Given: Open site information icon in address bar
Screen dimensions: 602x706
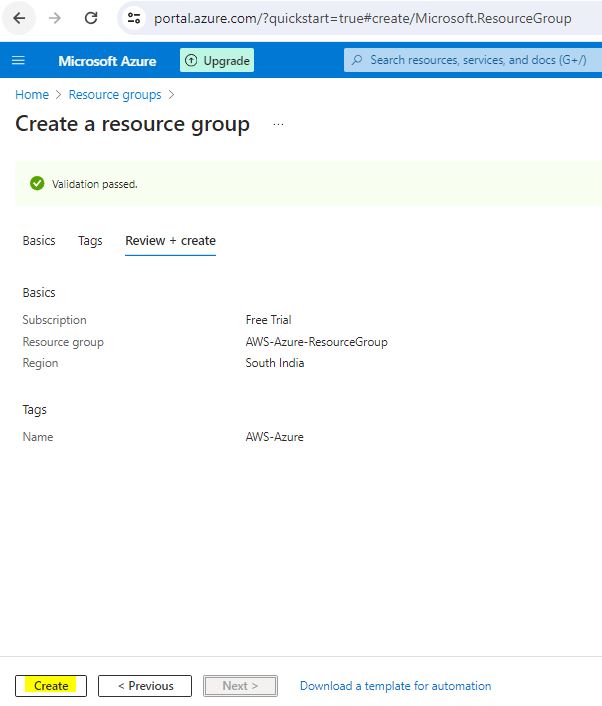Looking at the screenshot, I should 135,18.
